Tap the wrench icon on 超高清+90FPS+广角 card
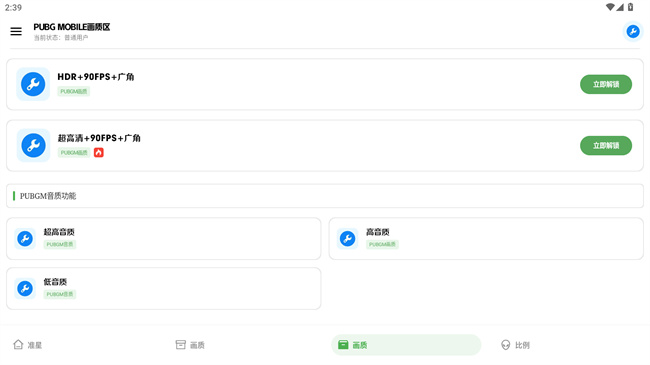The width and height of the screenshot is (650, 365). coord(33,145)
